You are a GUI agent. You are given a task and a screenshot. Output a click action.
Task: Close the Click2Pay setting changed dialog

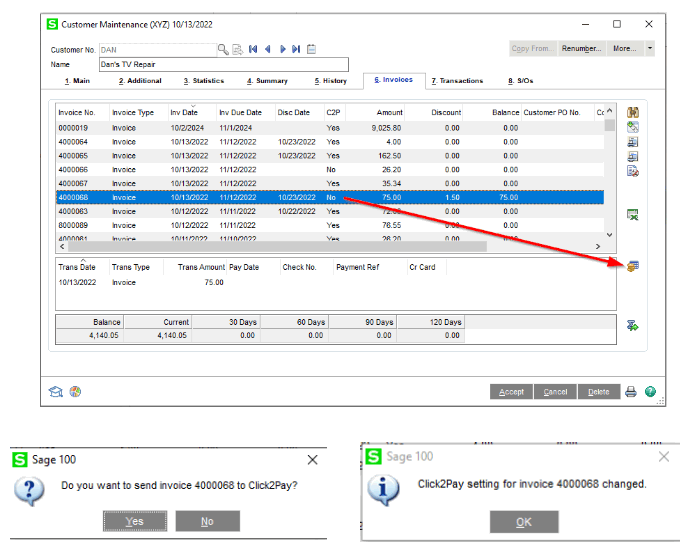(664, 457)
